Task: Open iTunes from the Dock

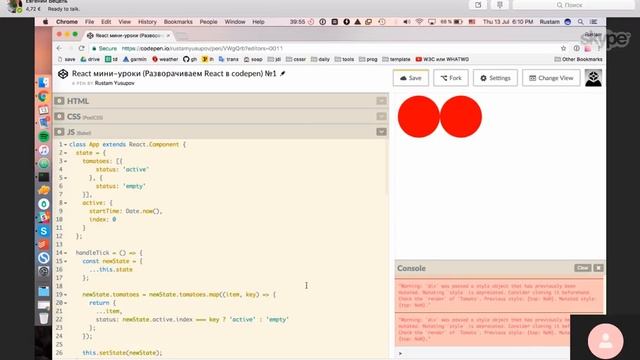Action: pos(44,150)
